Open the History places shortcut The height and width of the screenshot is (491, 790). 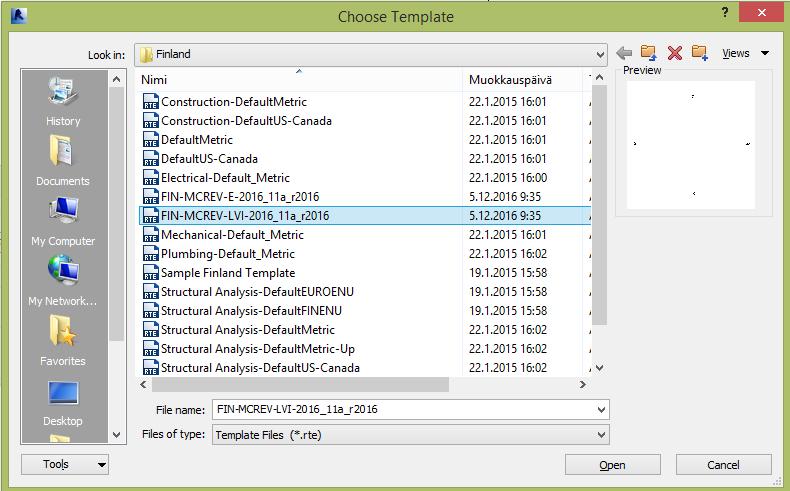click(x=63, y=102)
